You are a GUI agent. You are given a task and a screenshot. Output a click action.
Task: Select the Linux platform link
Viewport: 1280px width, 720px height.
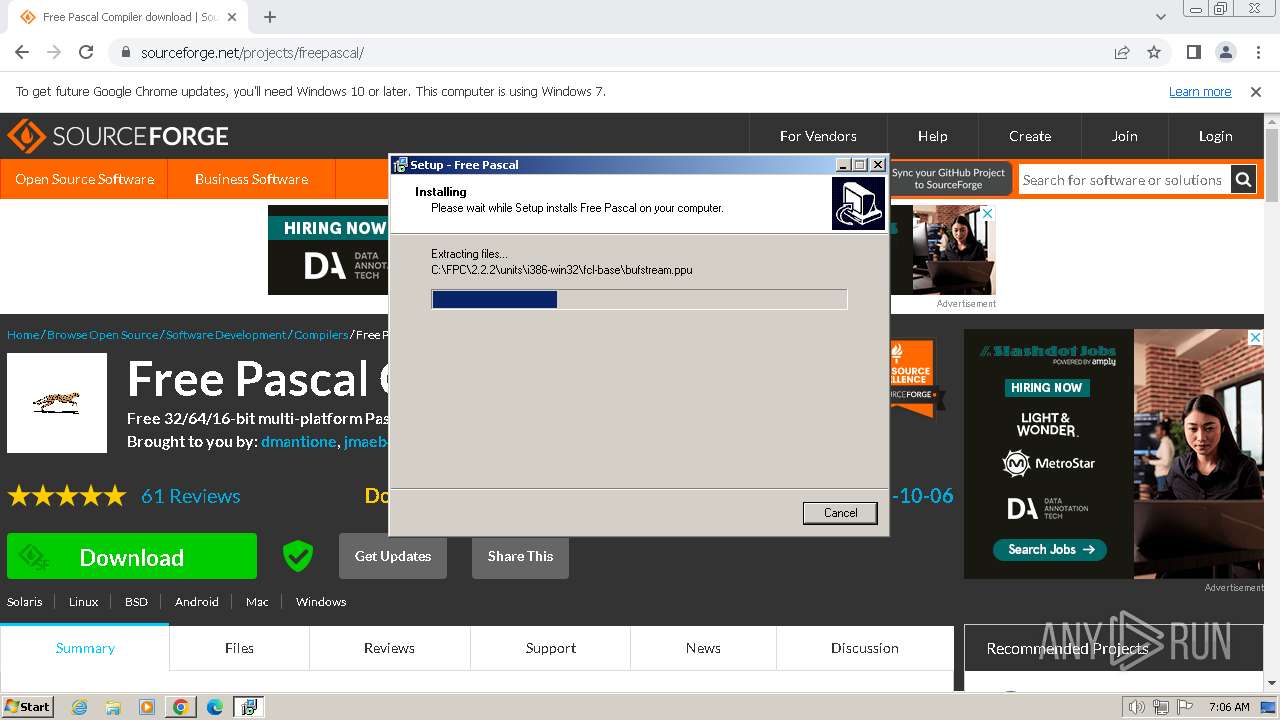(x=84, y=602)
